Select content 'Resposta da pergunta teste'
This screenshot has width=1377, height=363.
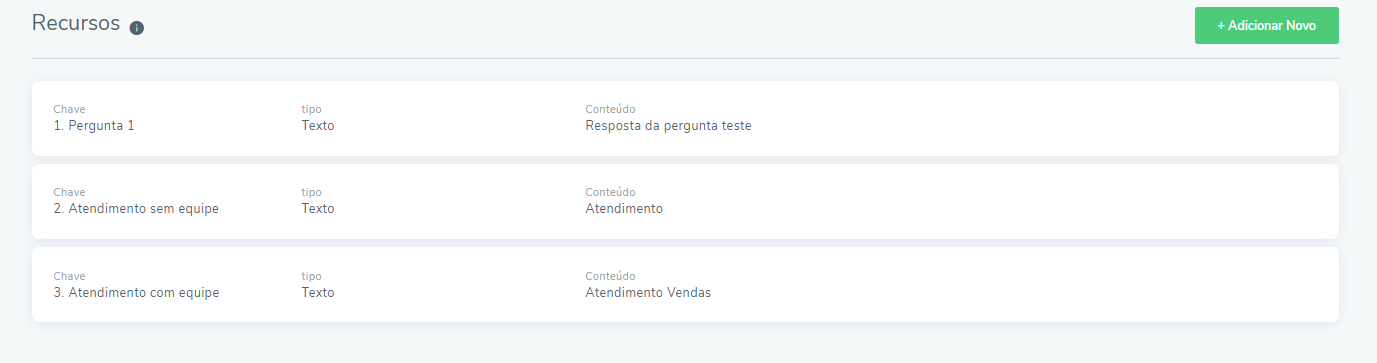pyautogui.click(x=668, y=126)
